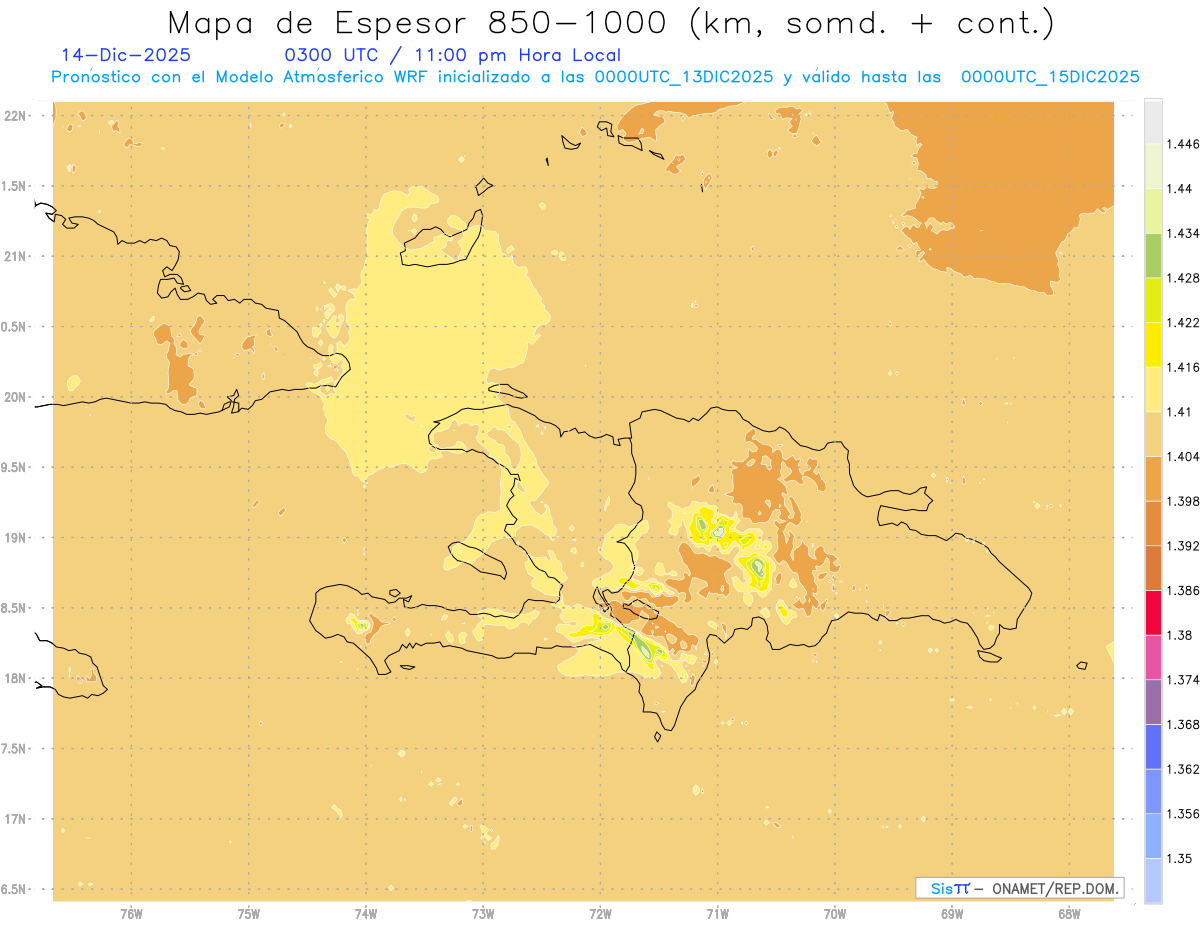The image size is (1200, 927).
Task: Pick the red swatch between 1.38 and 1.386
Action: pyautogui.click(x=1153, y=612)
